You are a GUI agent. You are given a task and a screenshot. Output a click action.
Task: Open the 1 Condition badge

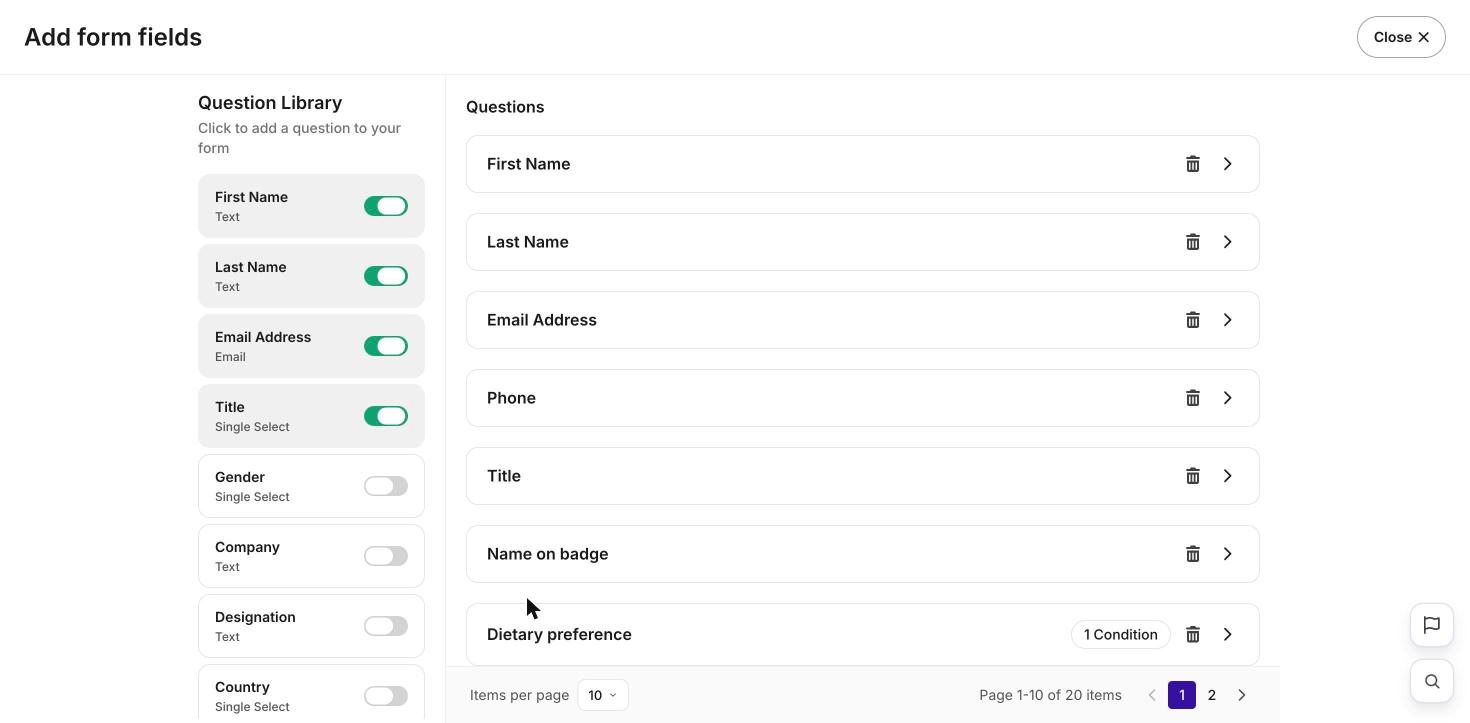pyautogui.click(x=1121, y=634)
